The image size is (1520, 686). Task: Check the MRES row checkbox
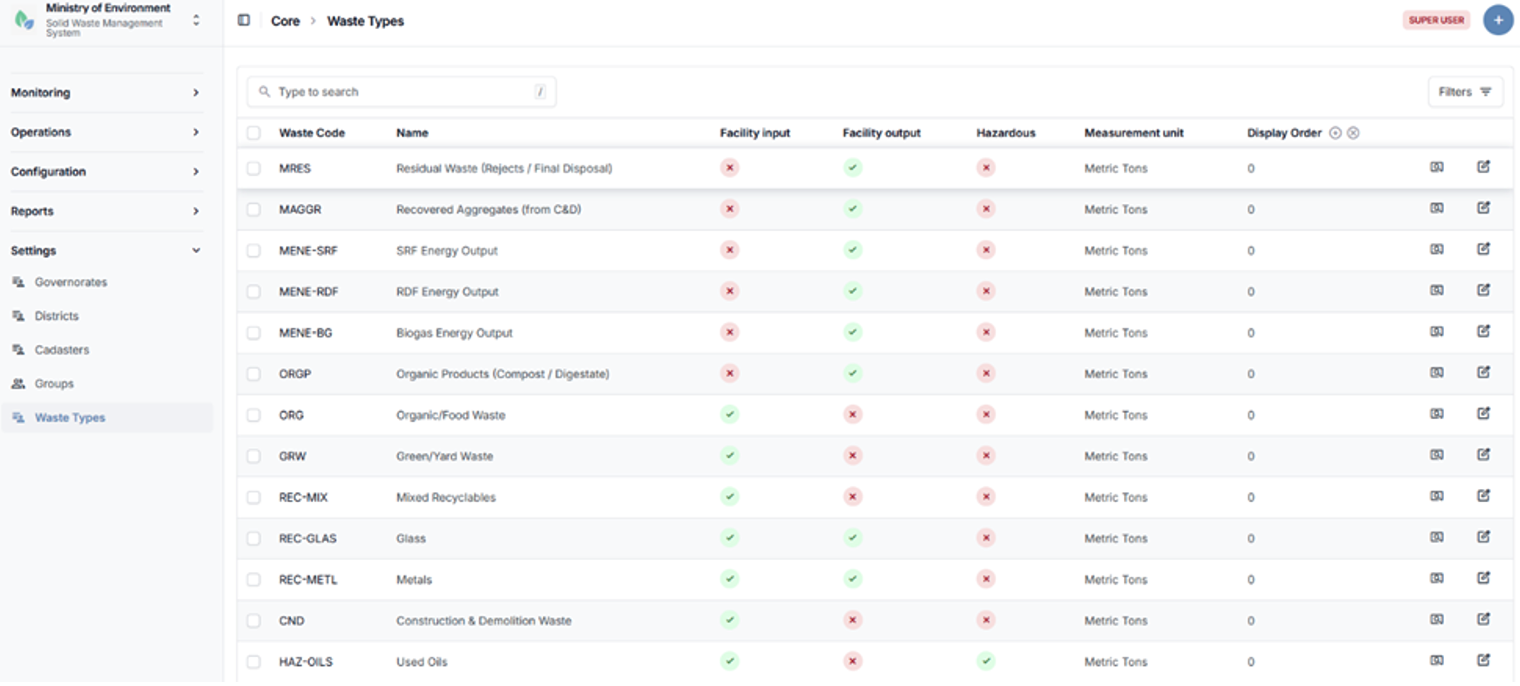click(254, 169)
